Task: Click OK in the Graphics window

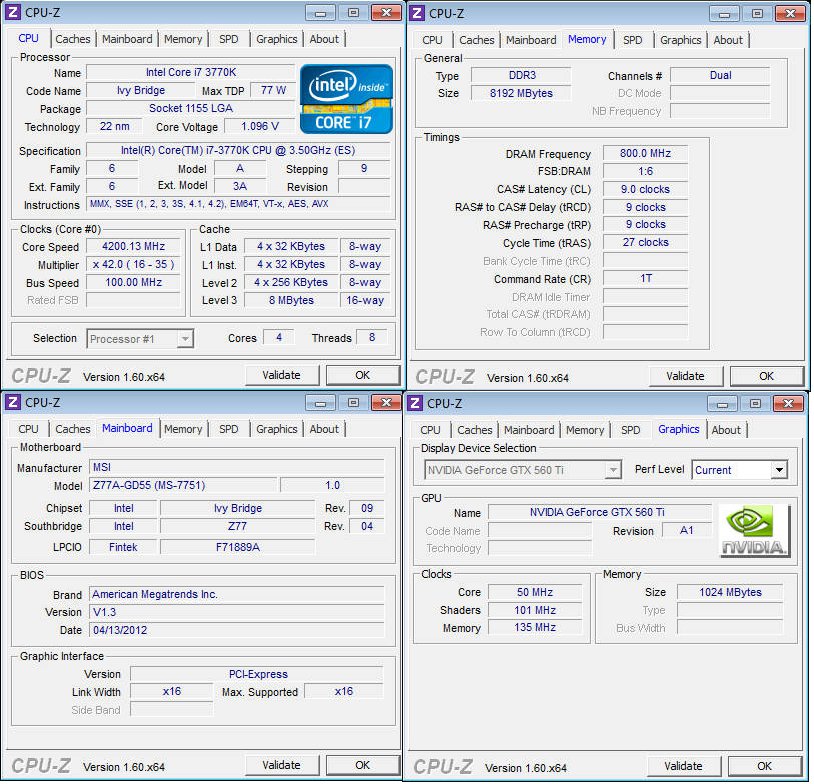Action: click(x=765, y=766)
